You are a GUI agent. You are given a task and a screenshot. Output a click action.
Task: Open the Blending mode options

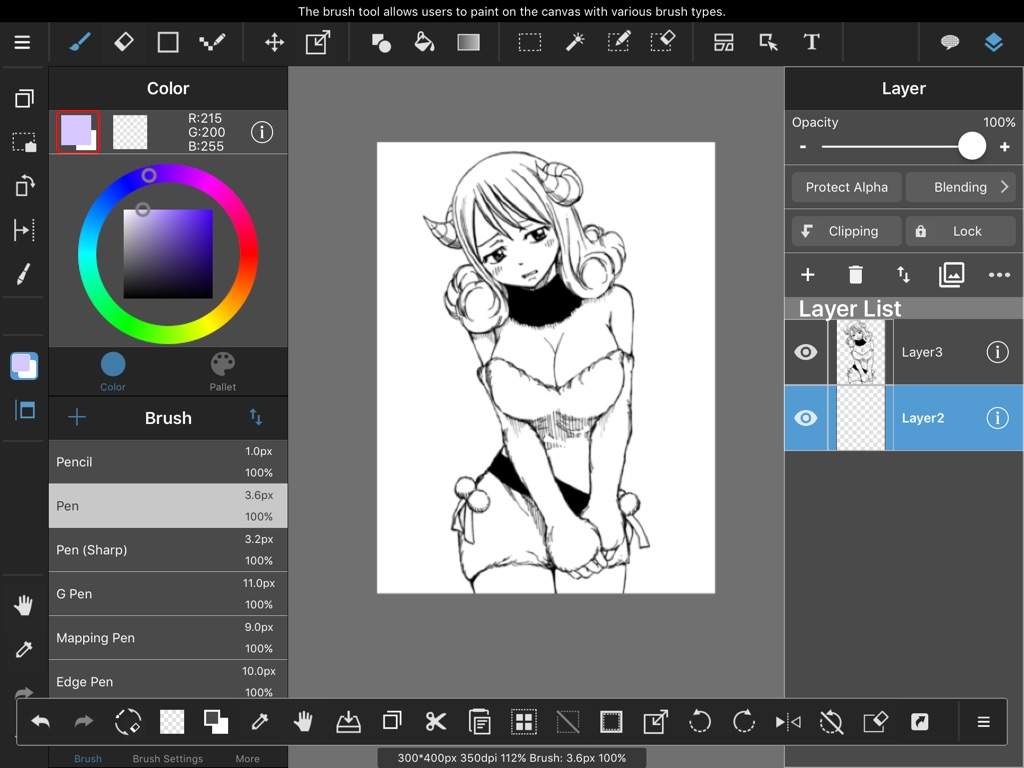[x=960, y=187]
